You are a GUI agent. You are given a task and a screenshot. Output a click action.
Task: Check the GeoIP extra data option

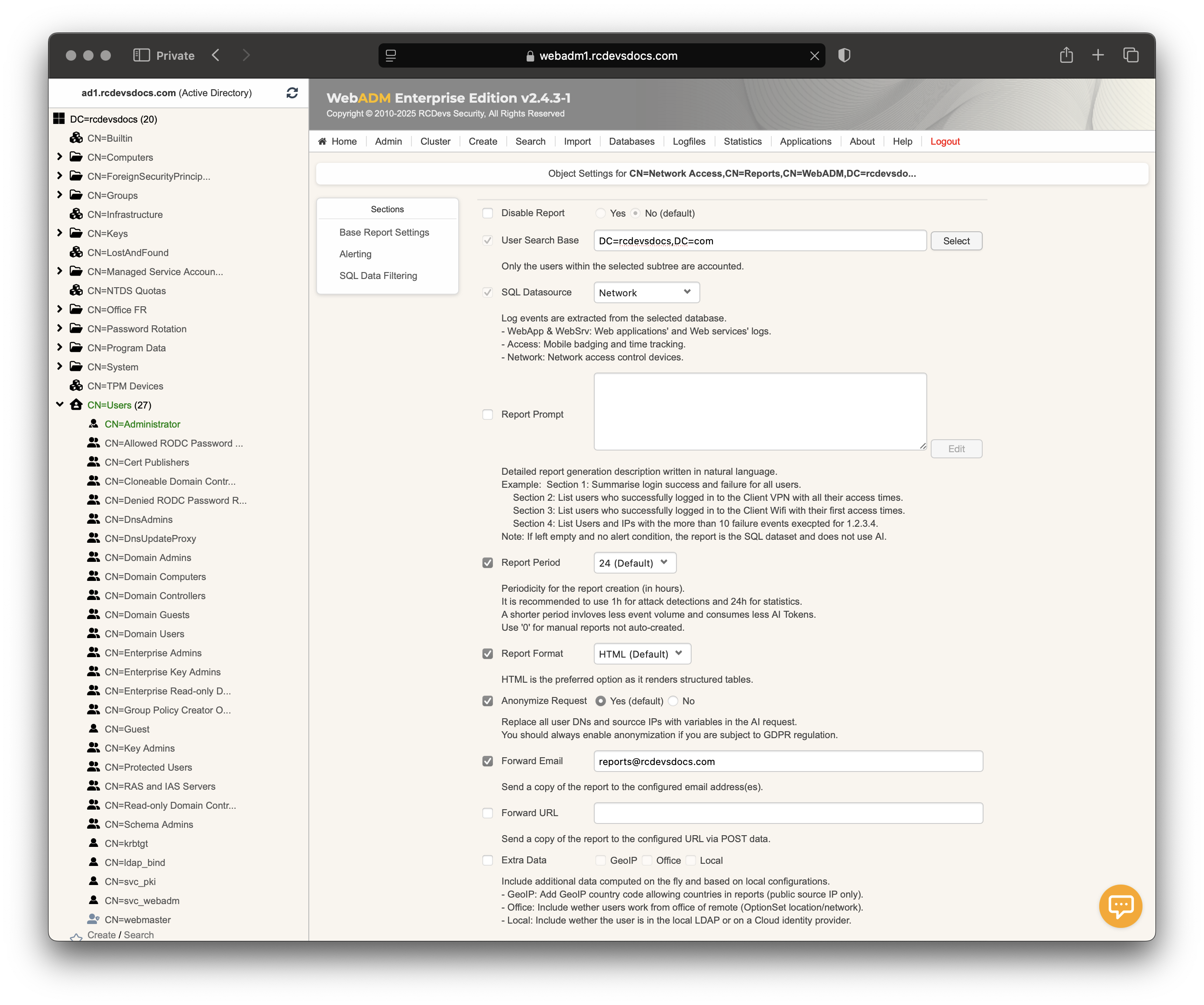point(600,860)
